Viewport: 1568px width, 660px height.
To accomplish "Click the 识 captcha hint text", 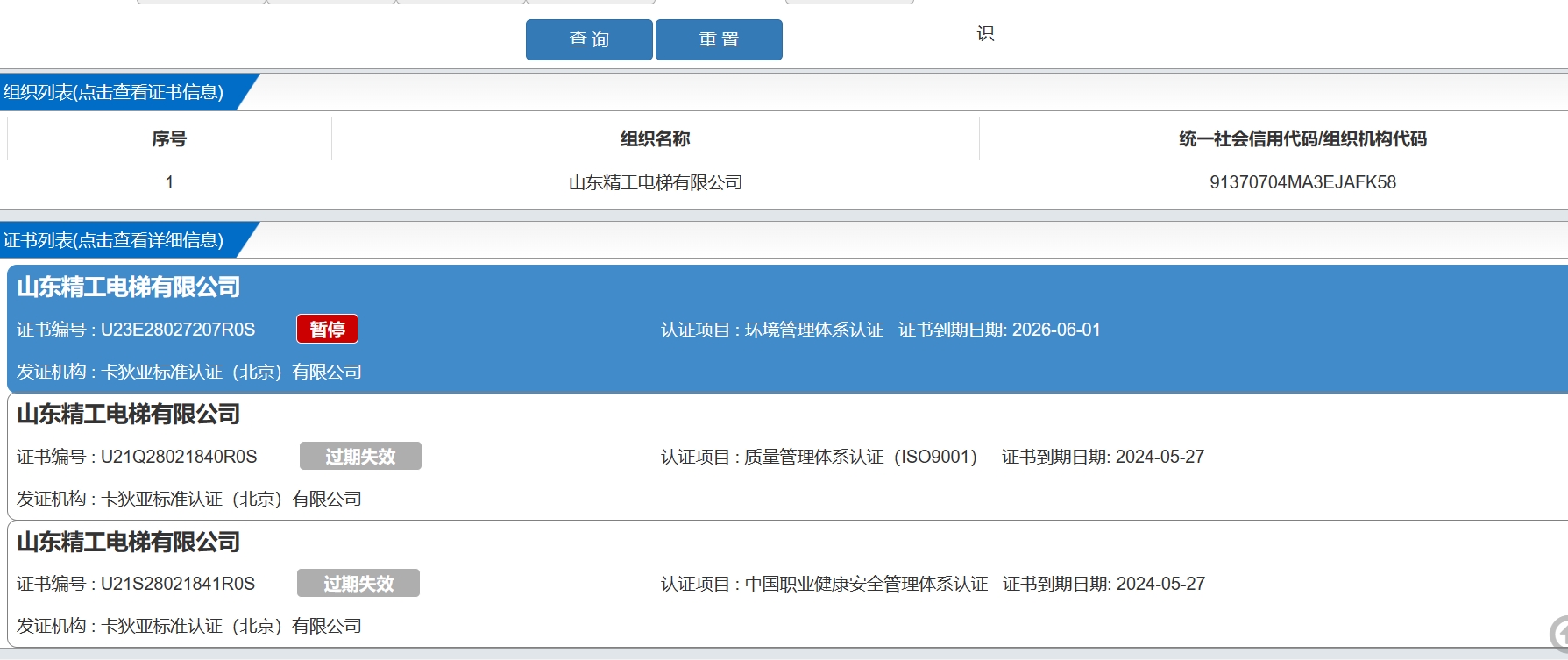I will (x=985, y=33).
